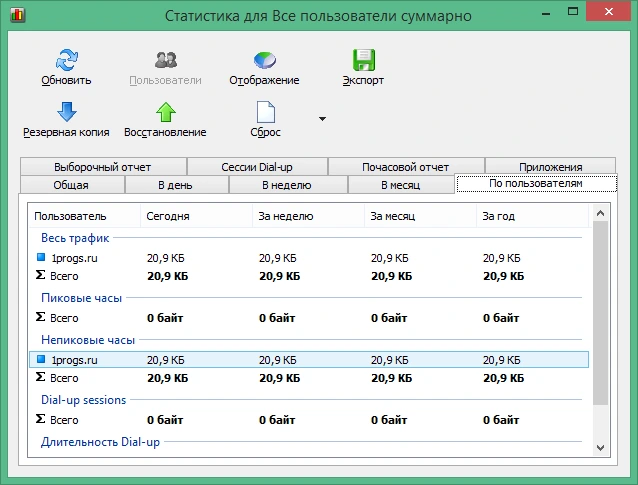This screenshot has height=485, width=638.
Task: Collapse the Пиковые часы group header
Action: coord(81,298)
